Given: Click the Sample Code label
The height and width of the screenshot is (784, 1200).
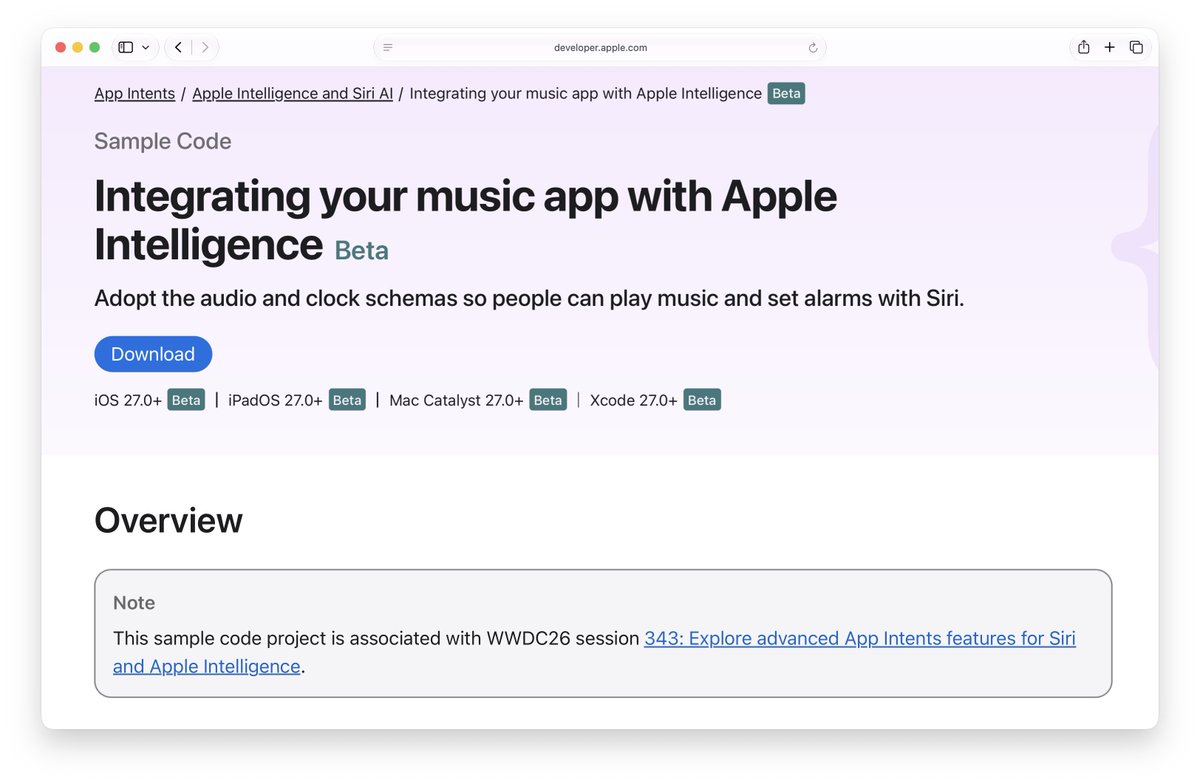Looking at the screenshot, I should point(163,141).
